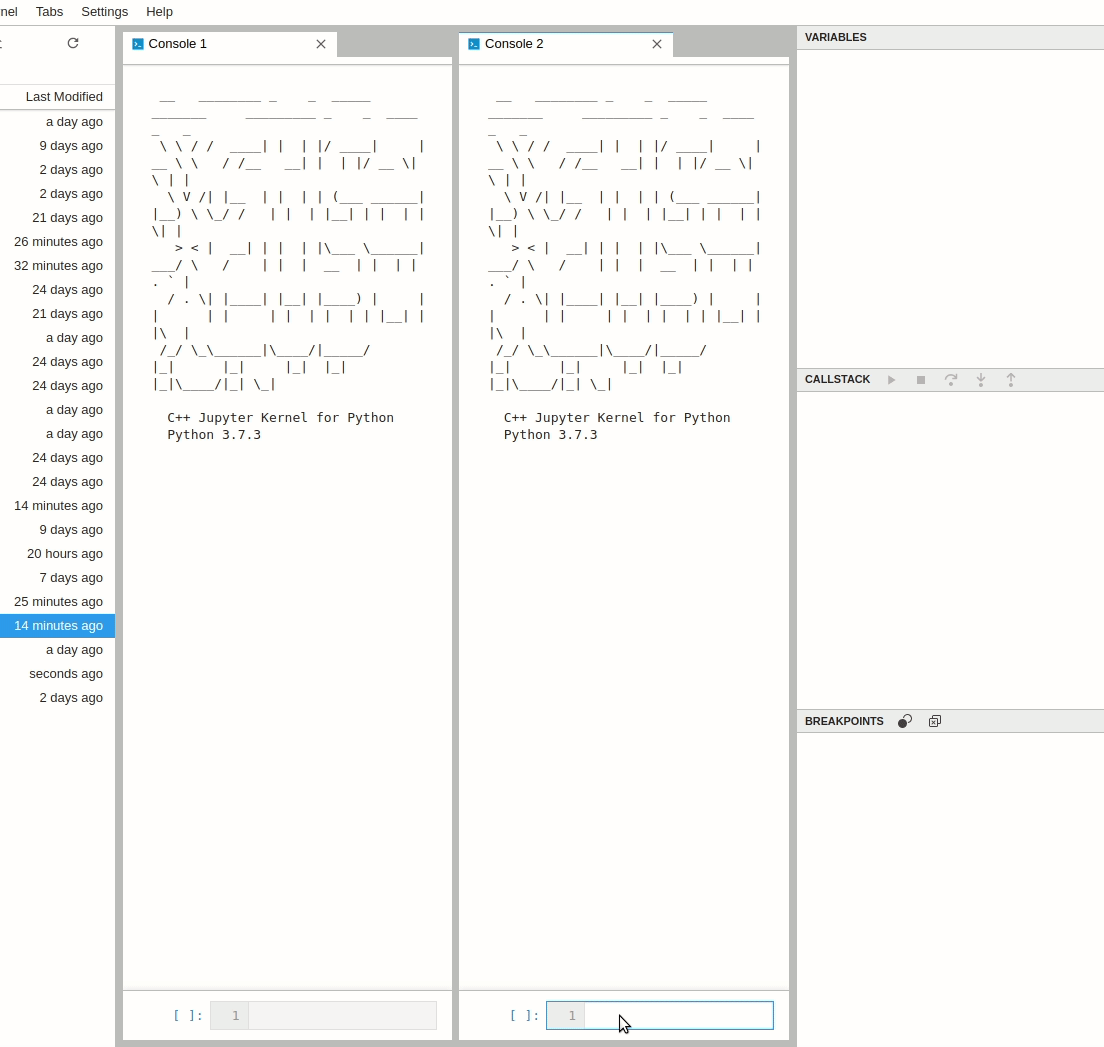Open the Tabs menu

click(49, 12)
